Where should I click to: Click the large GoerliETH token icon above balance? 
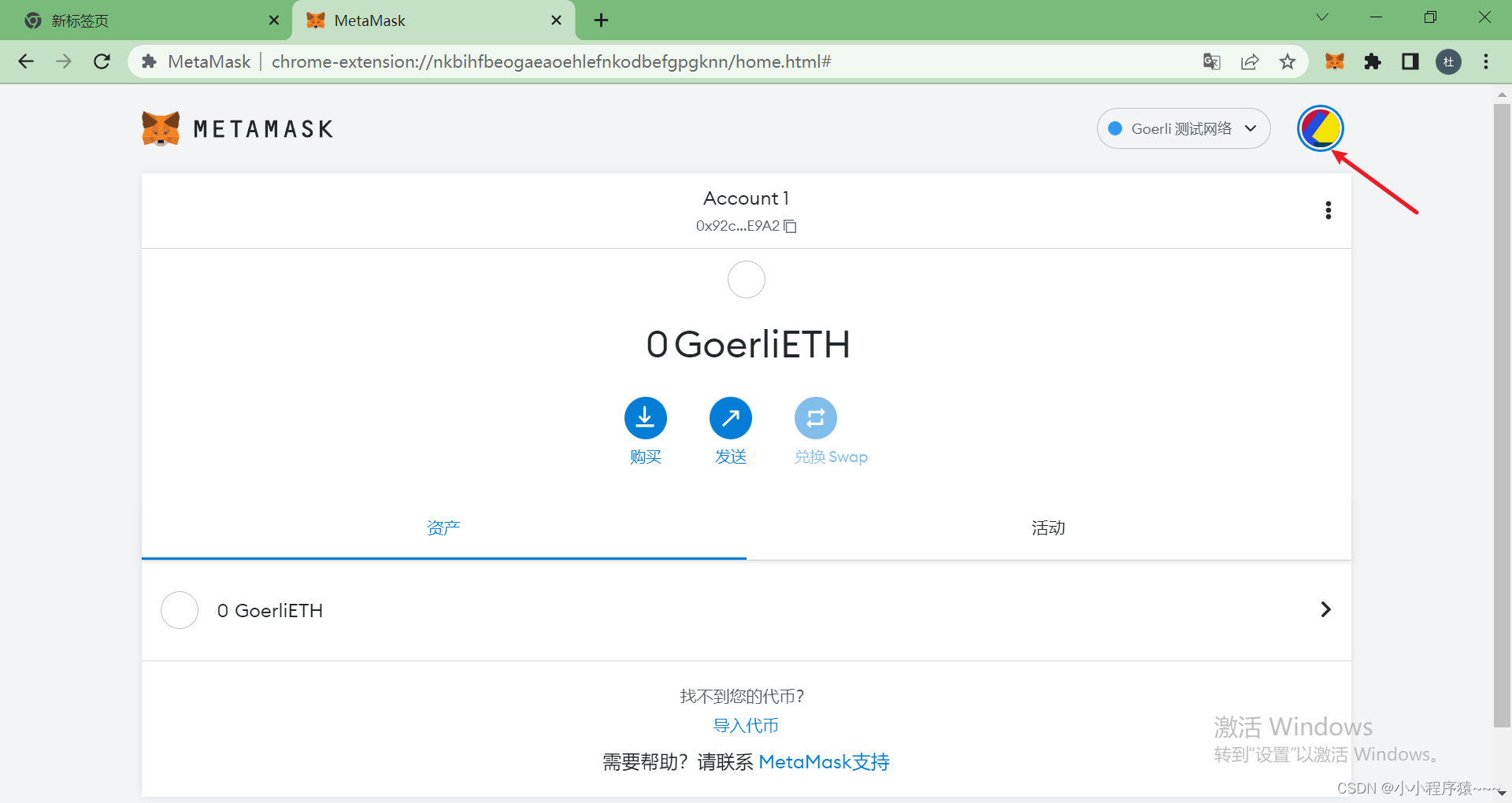click(x=746, y=279)
